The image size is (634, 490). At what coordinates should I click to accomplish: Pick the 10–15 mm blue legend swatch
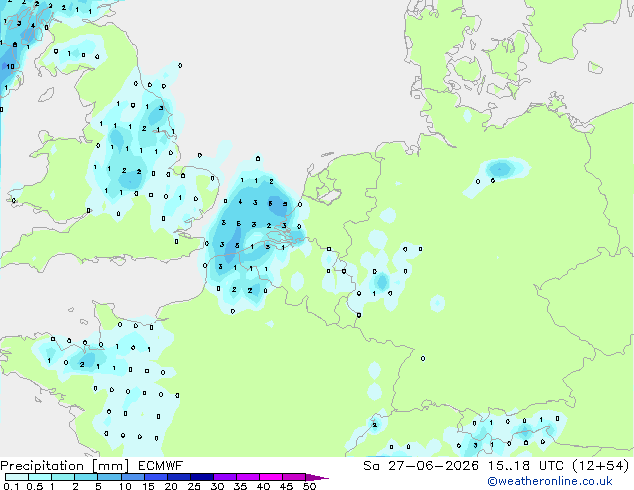point(132,477)
